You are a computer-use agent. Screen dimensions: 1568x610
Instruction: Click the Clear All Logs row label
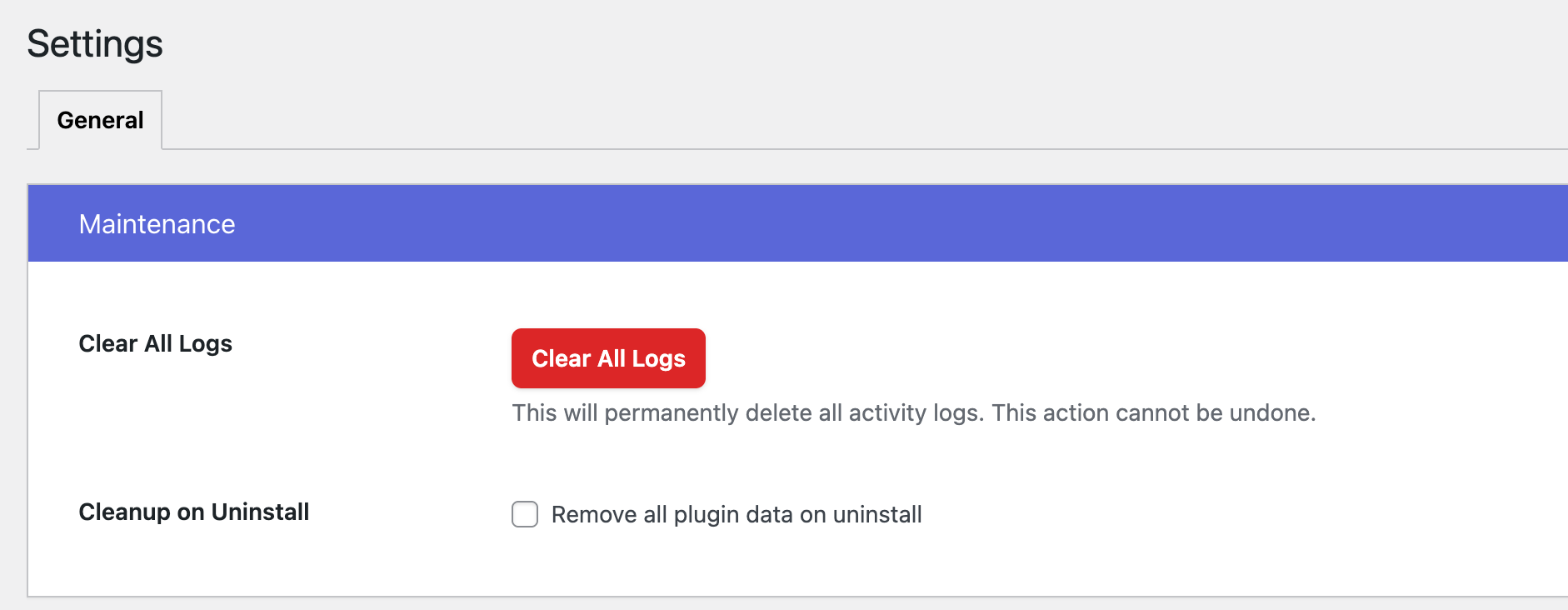[x=154, y=343]
